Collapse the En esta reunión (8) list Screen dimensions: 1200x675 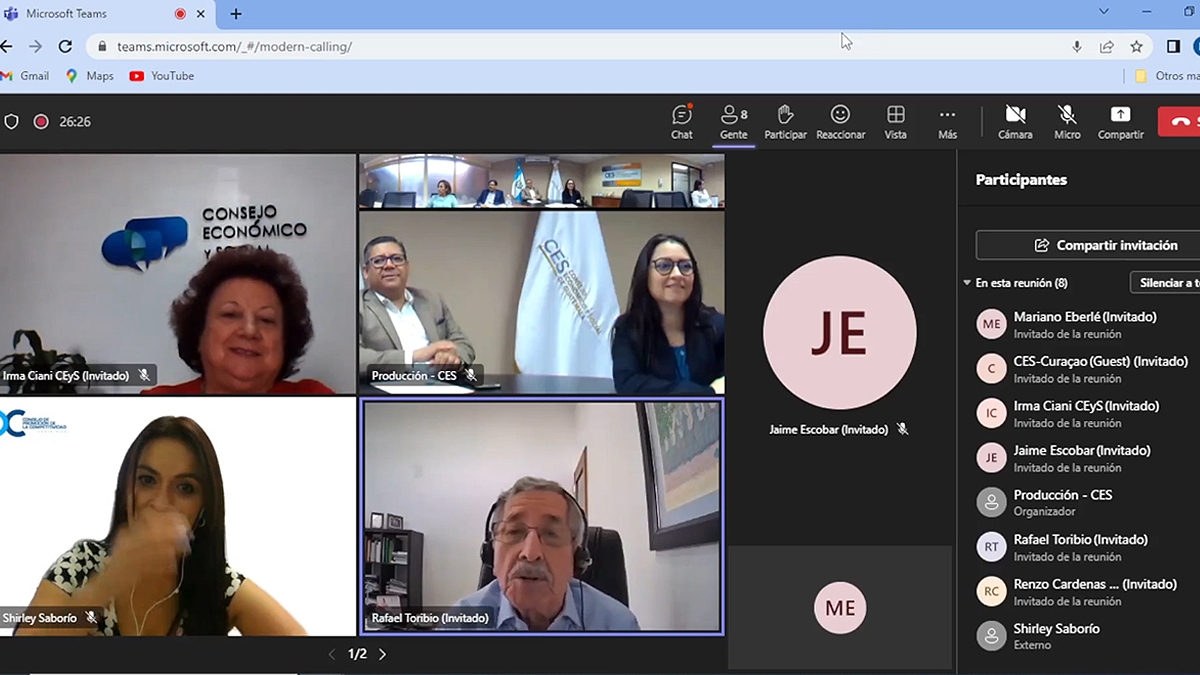point(967,283)
